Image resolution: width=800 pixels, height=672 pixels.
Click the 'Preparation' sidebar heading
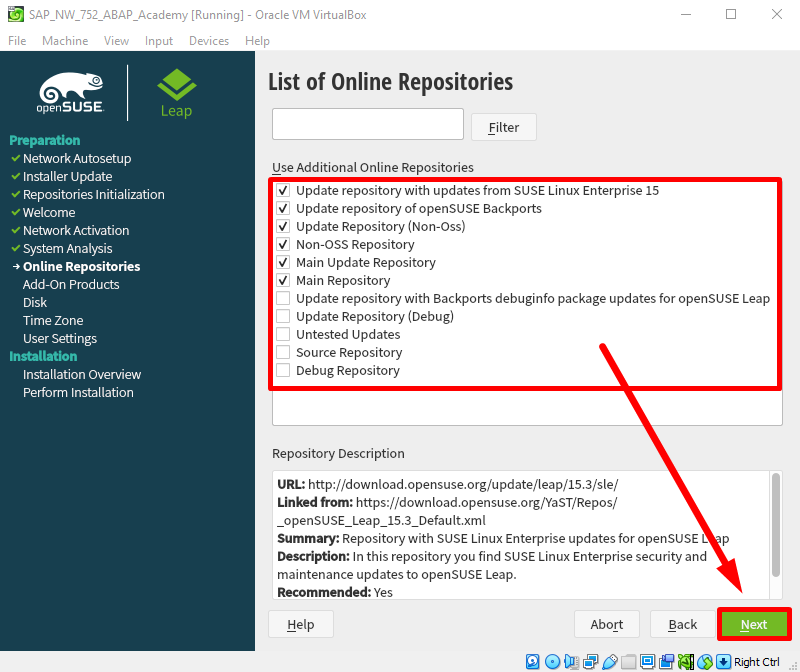pyautogui.click(x=45, y=140)
